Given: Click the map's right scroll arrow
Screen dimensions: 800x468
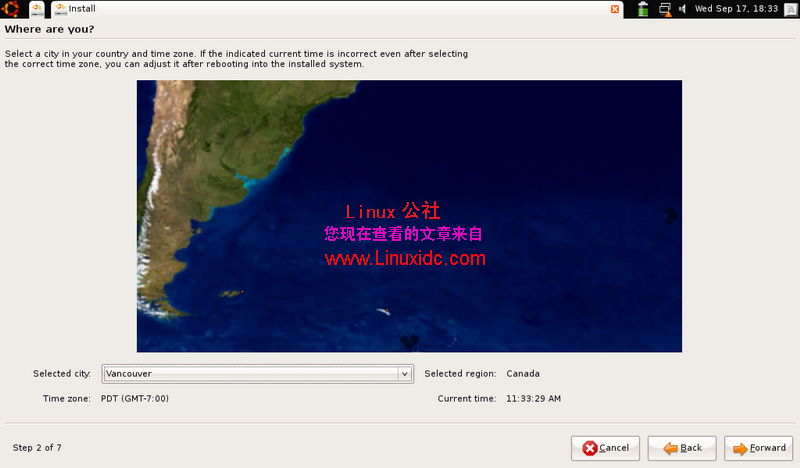Looking at the screenshot, I should click(671, 216).
